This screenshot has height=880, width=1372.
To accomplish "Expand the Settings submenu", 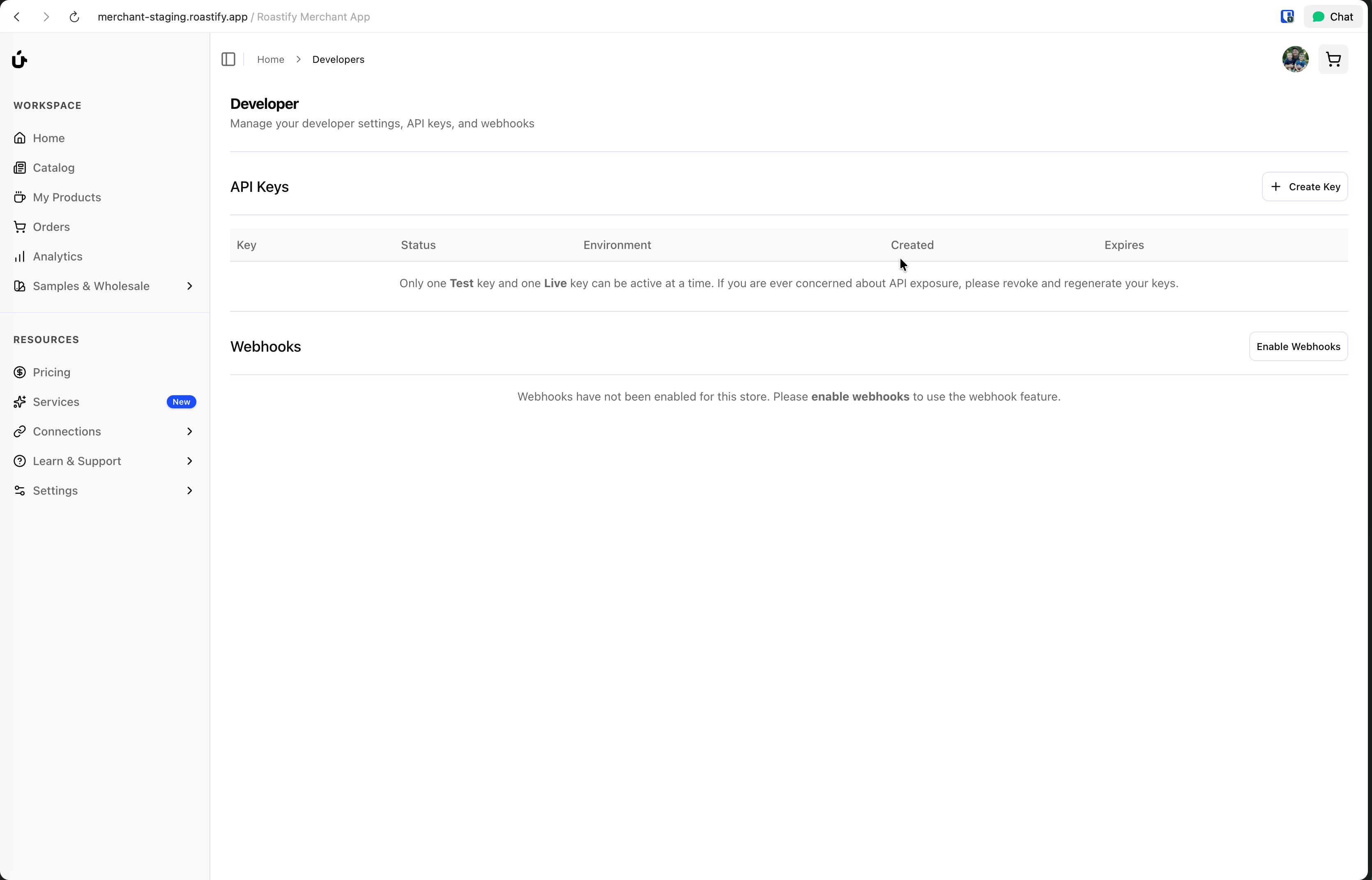I will (x=189, y=491).
